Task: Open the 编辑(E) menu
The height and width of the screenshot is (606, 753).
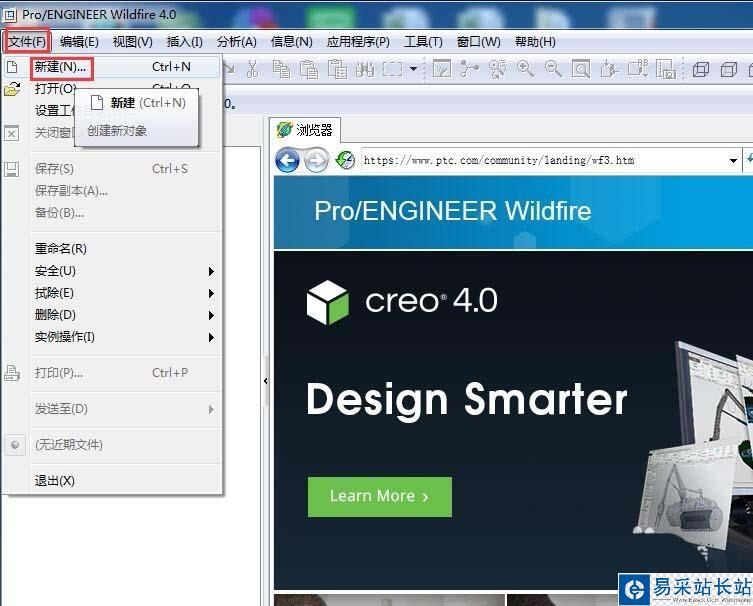Action: pyautogui.click(x=79, y=42)
